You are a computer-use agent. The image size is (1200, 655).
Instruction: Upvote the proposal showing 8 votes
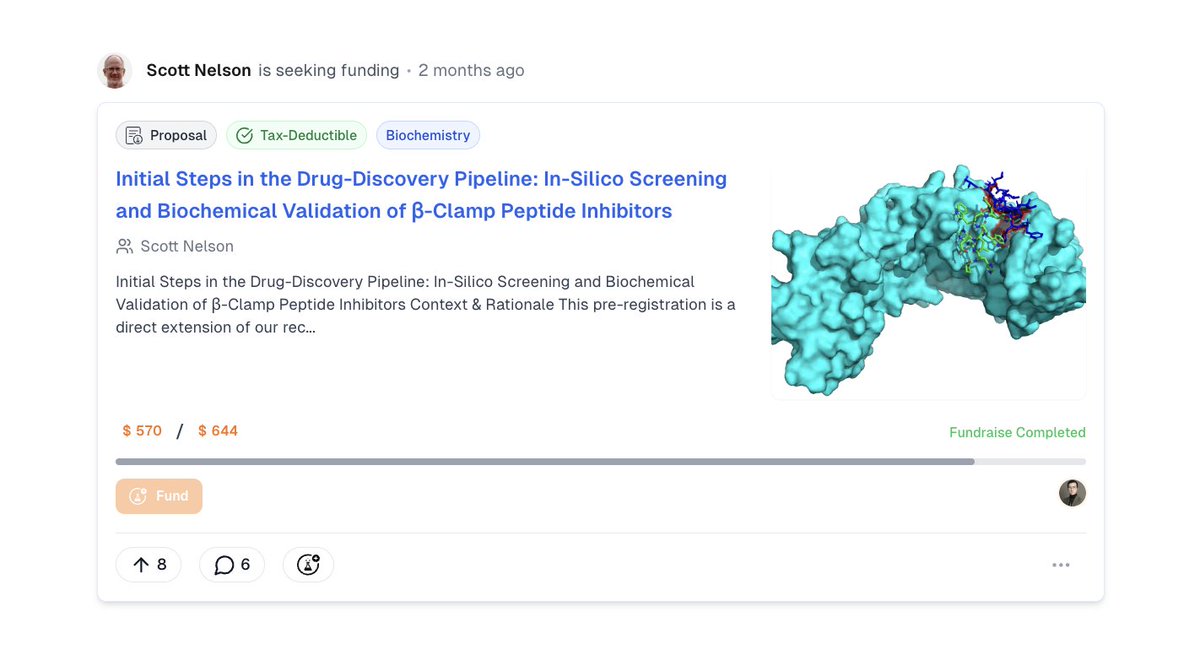coord(149,565)
